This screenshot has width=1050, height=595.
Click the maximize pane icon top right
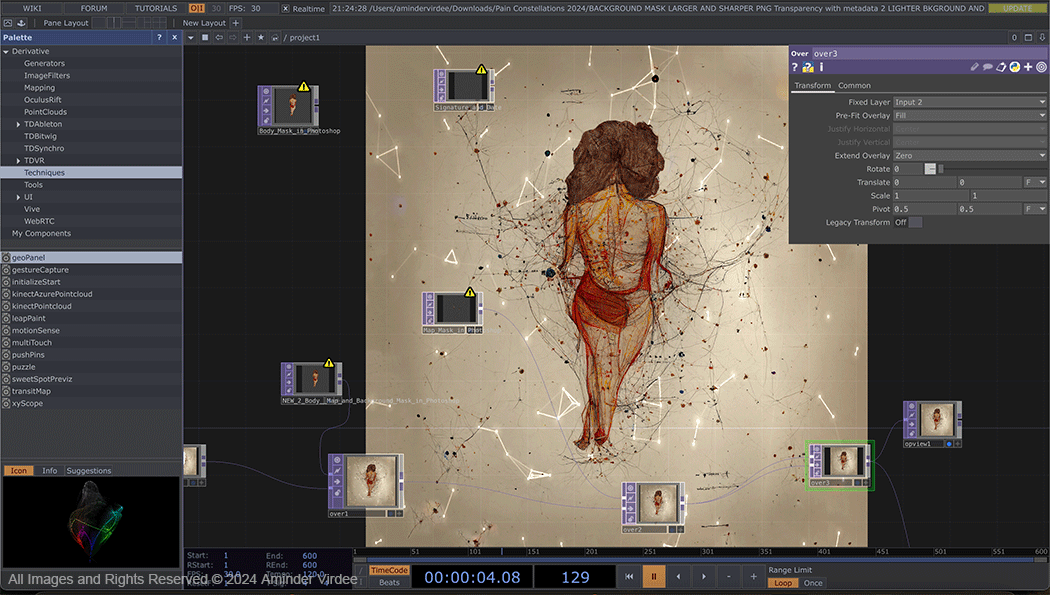click(1029, 37)
